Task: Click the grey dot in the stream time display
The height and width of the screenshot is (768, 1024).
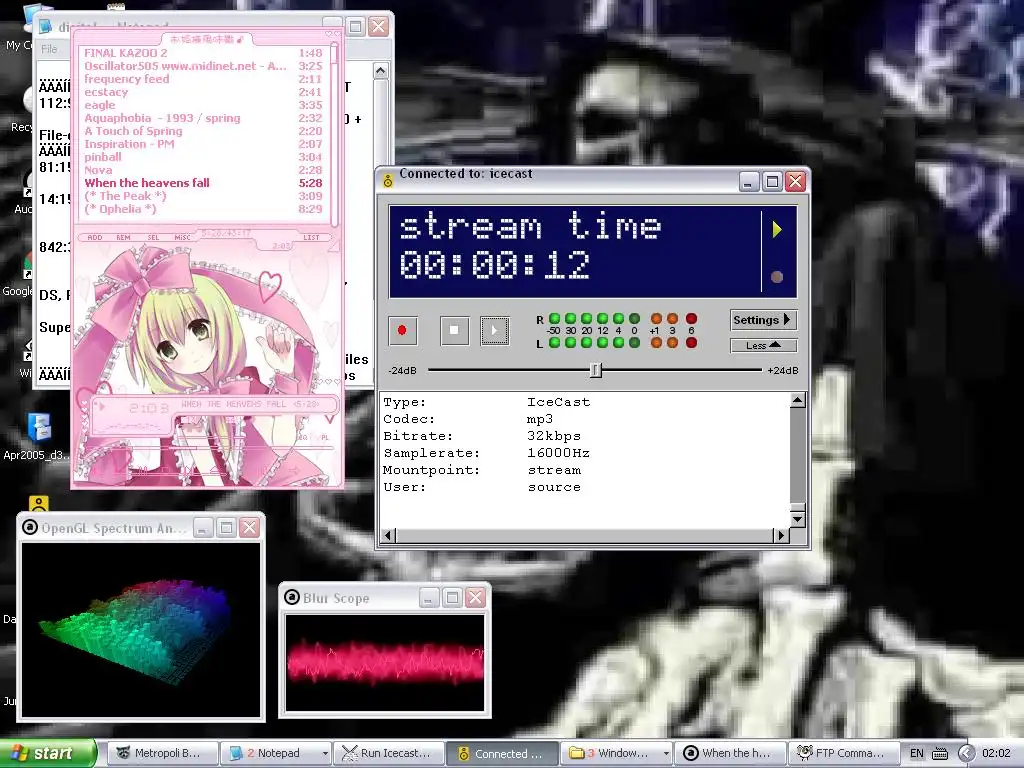Action: (776, 276)
